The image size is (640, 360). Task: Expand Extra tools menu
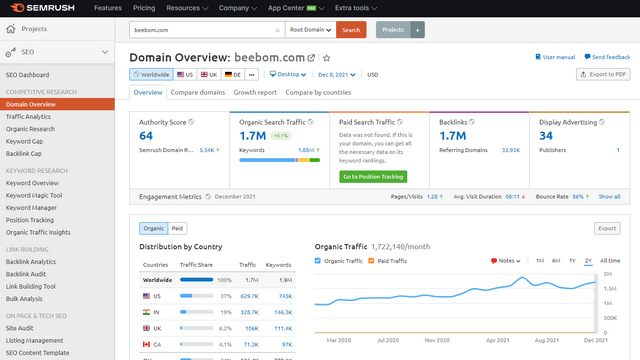point(356,8)
